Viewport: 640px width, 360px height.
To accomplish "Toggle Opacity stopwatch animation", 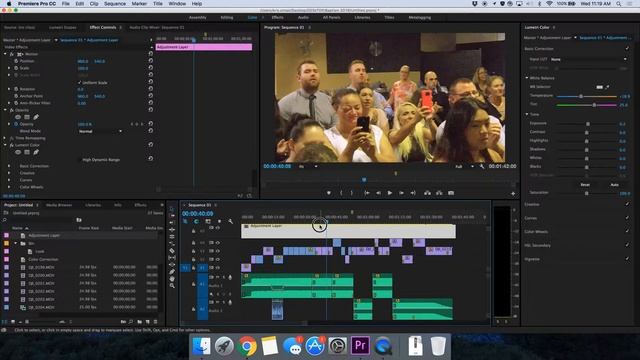I will [x=16, y=124].
